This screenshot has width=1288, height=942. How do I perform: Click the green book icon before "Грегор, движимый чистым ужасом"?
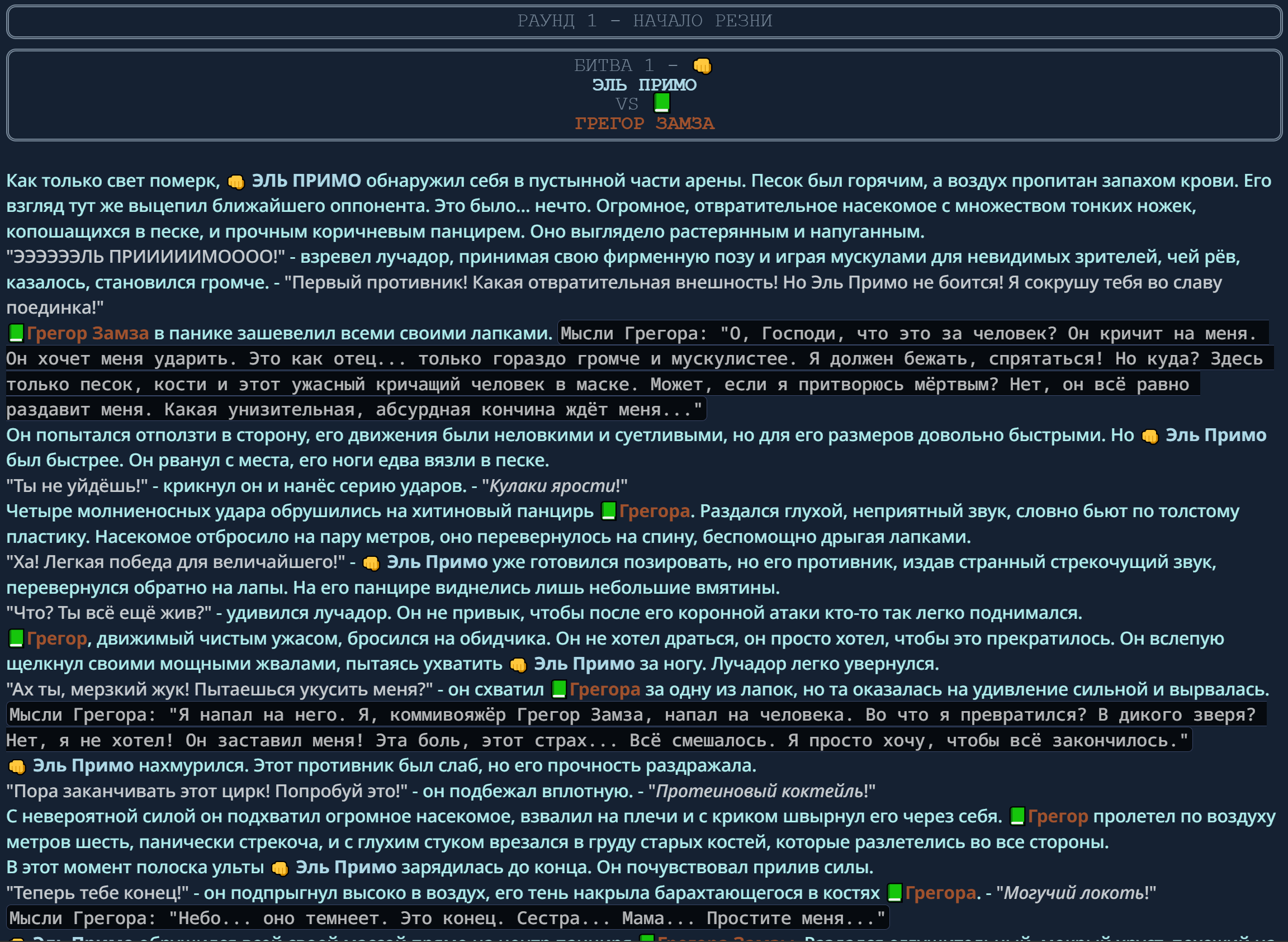tap(16, 638)
